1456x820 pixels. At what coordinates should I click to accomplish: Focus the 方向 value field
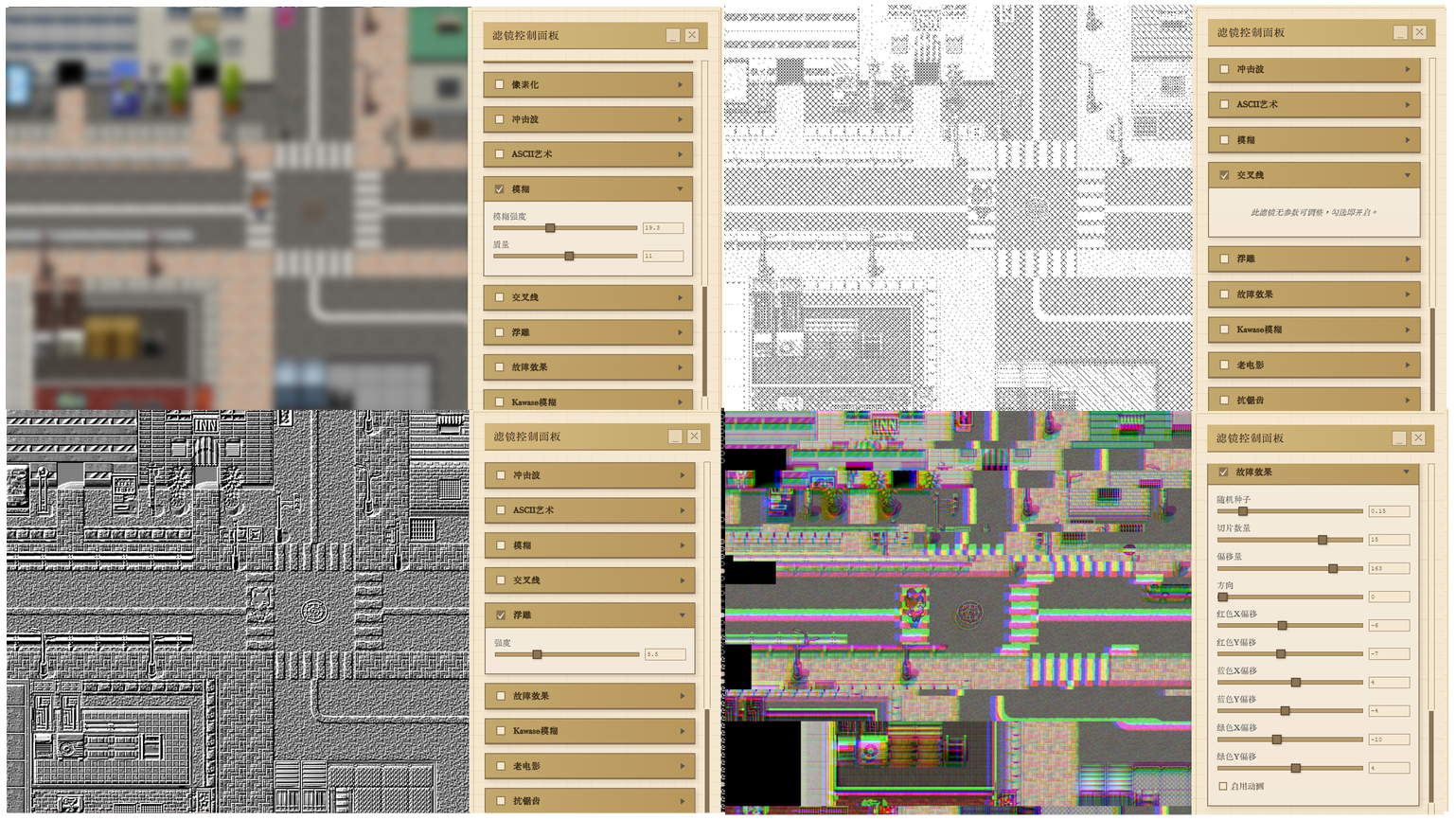pyautogui.click(x=1389, y=597)
